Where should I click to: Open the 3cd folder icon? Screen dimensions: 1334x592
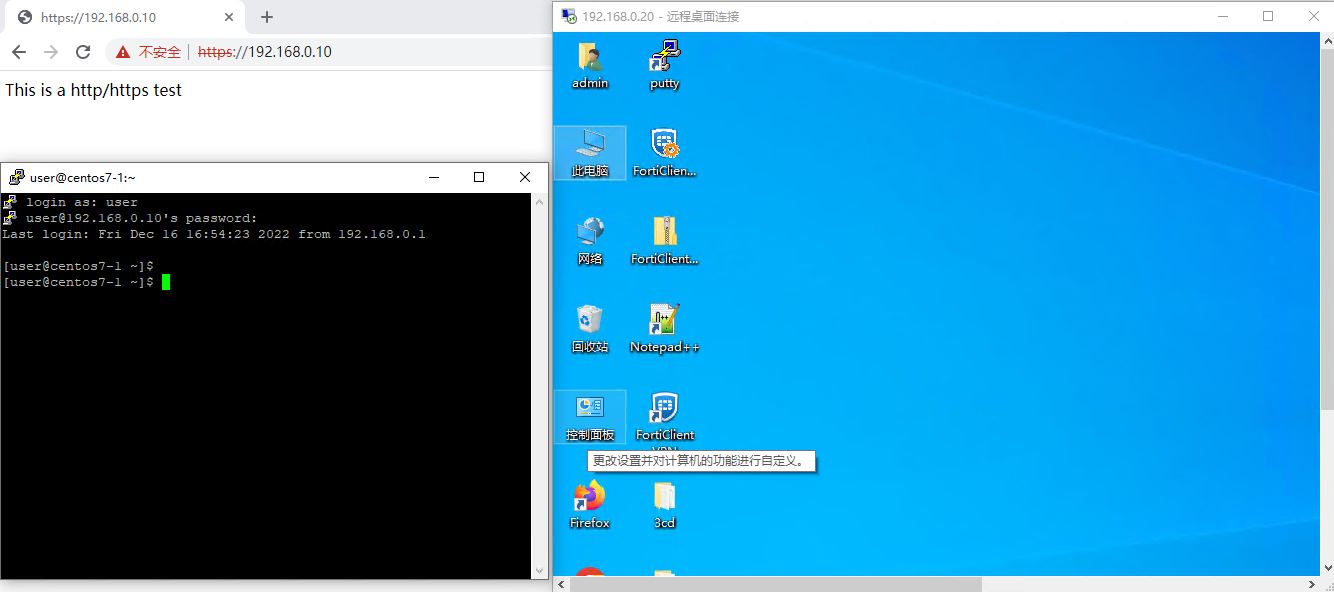click(x=665, y=497)
